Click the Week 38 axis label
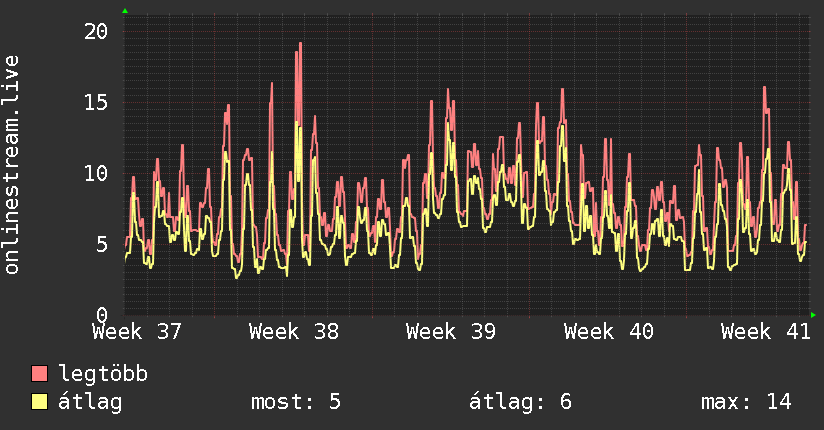The image size is (824, 430). click(x=294, y=332)
